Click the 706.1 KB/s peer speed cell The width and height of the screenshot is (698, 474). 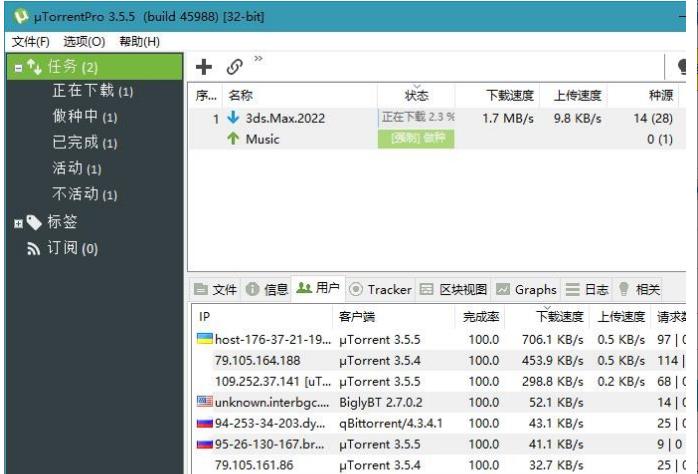(552, 340)
